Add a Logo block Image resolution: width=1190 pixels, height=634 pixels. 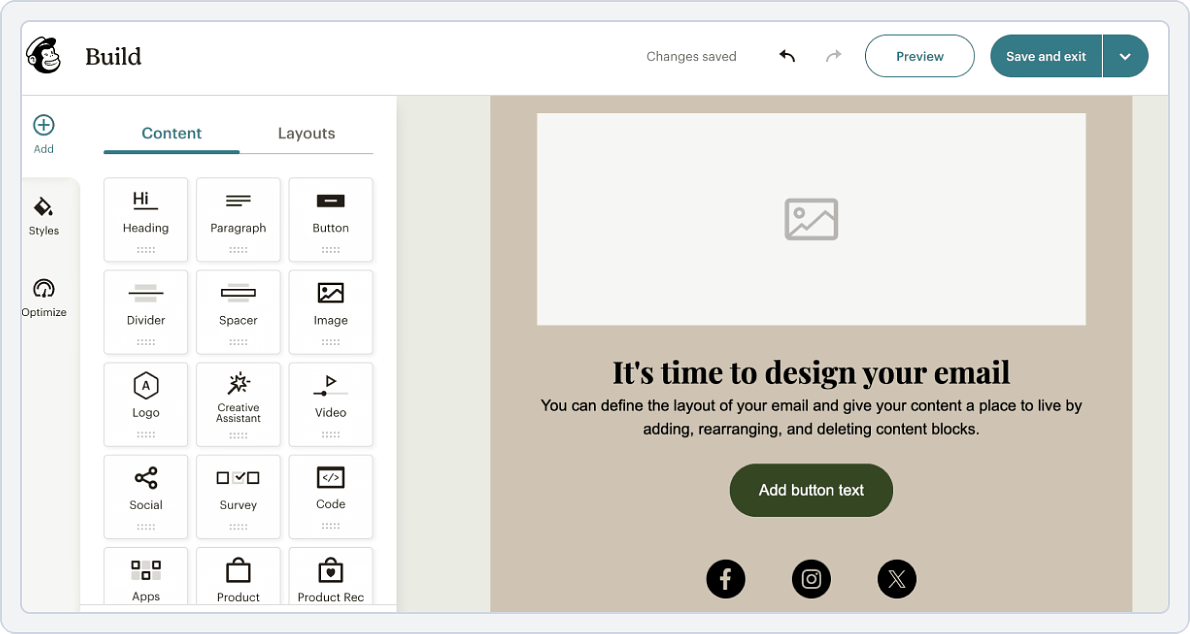tap(146, 404)
